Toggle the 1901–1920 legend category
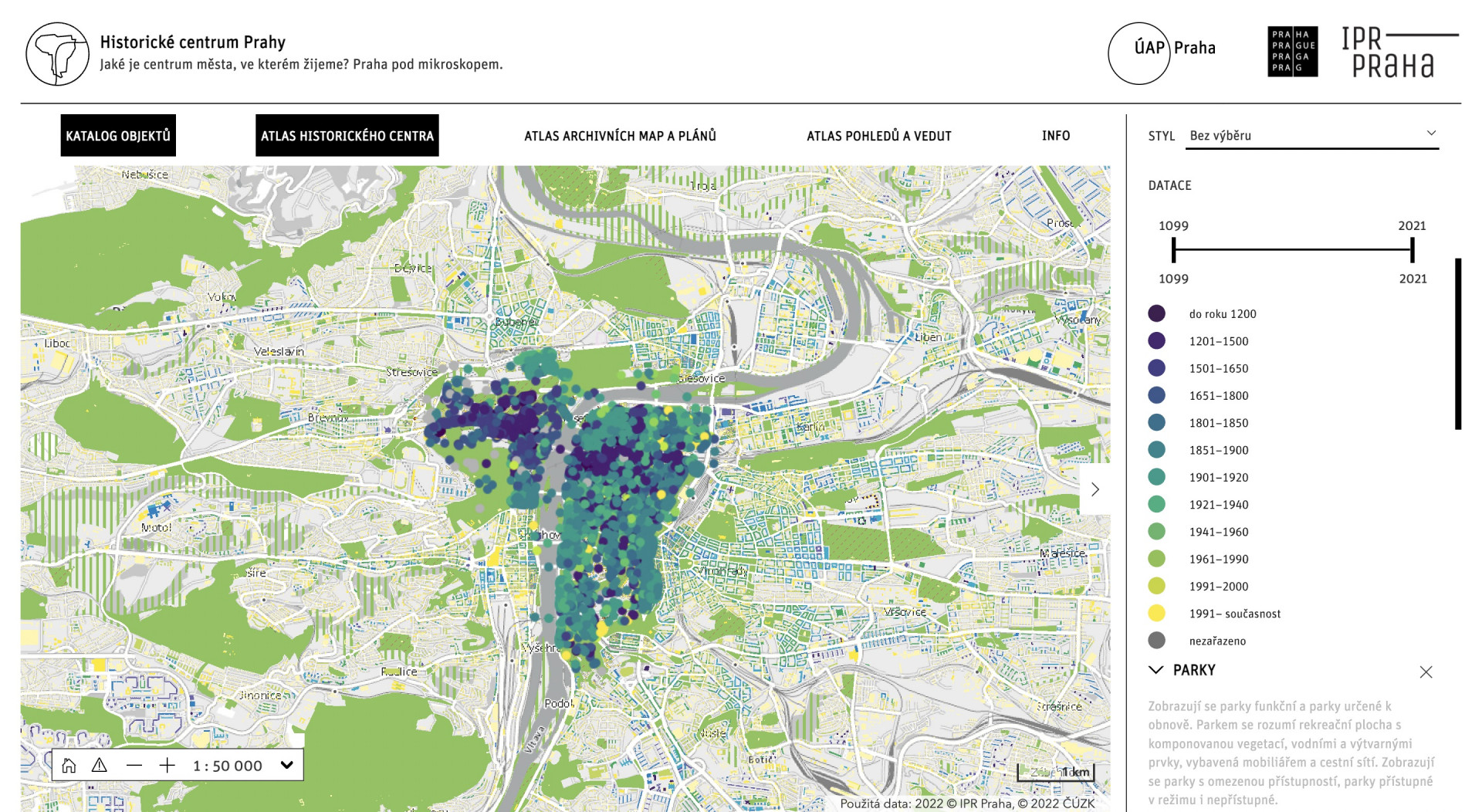 pyautogui.click(x=1156, y=477)
